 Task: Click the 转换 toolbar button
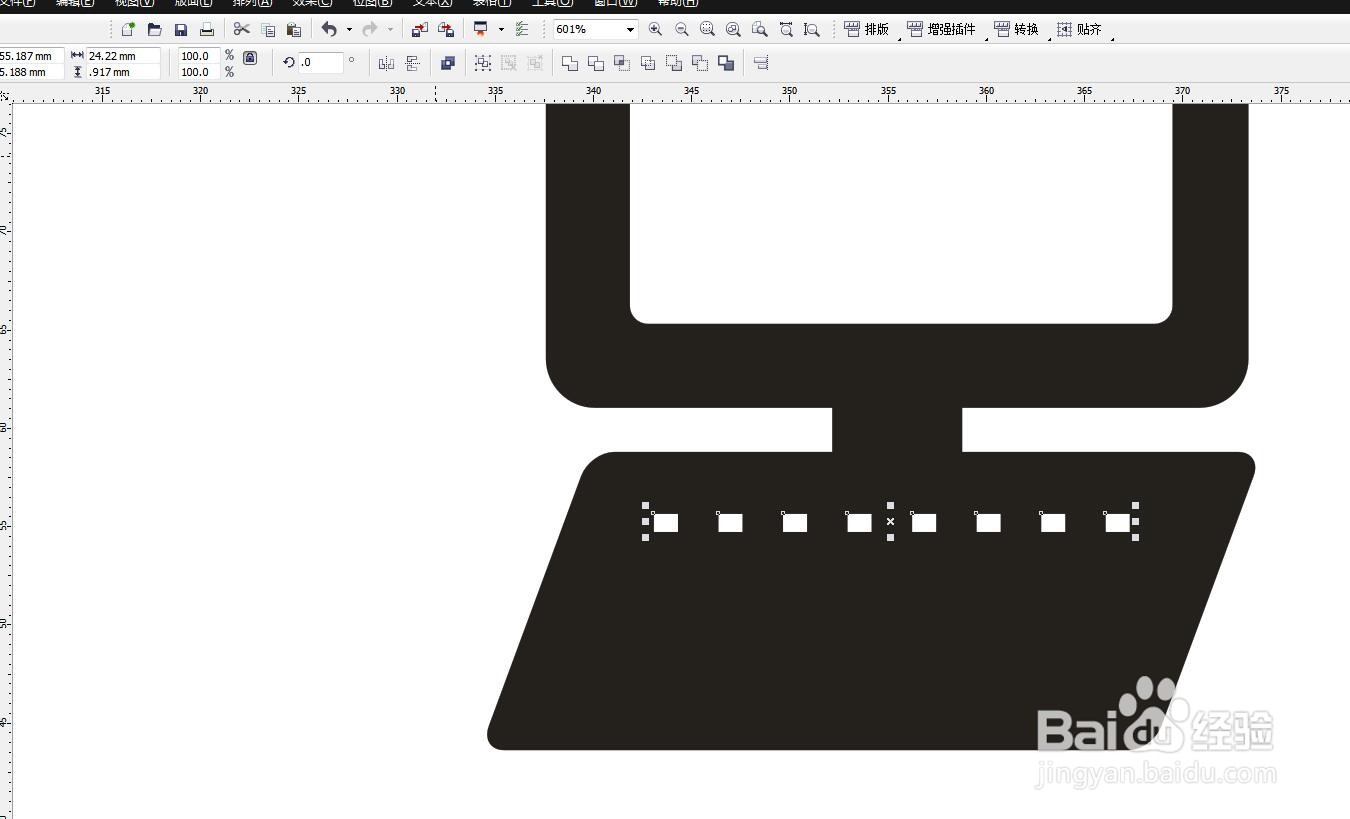(1016, 30)
